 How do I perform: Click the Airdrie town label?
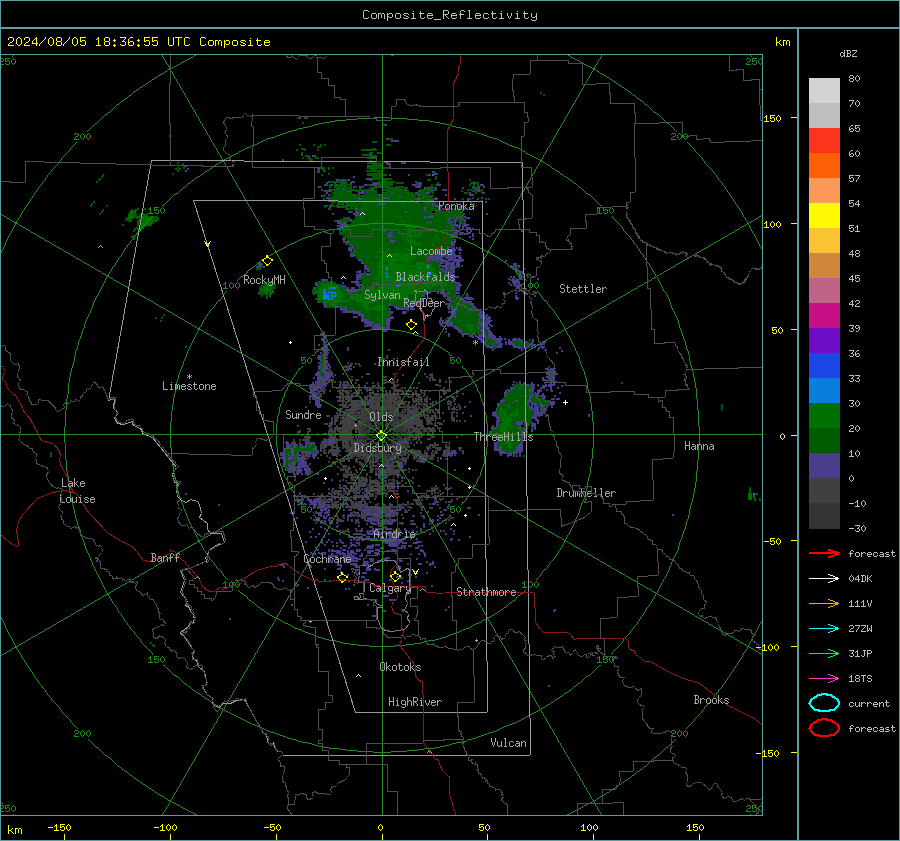click(394, 534)
